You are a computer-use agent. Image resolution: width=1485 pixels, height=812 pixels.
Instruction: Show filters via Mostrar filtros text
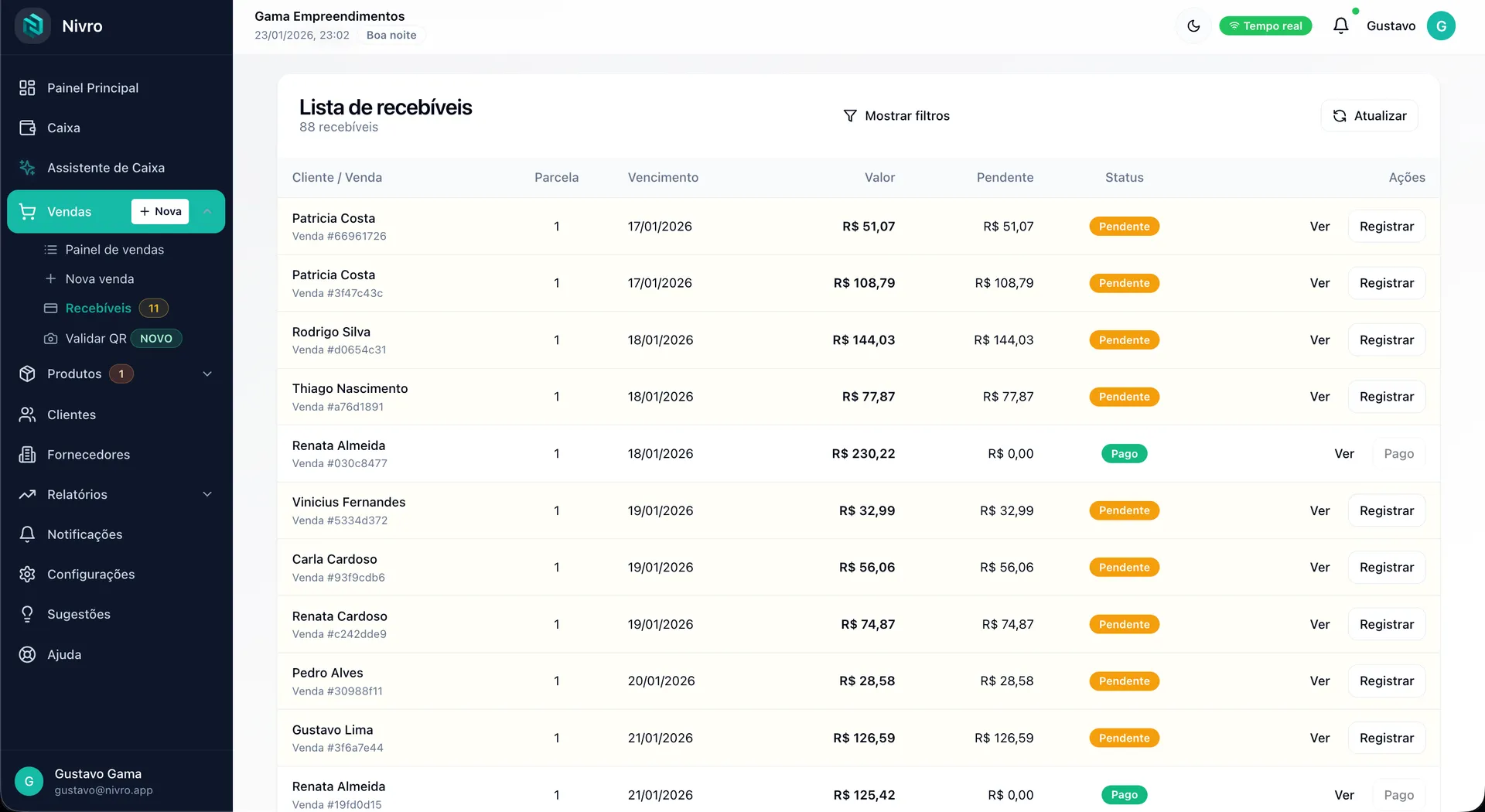click(907, 116)
